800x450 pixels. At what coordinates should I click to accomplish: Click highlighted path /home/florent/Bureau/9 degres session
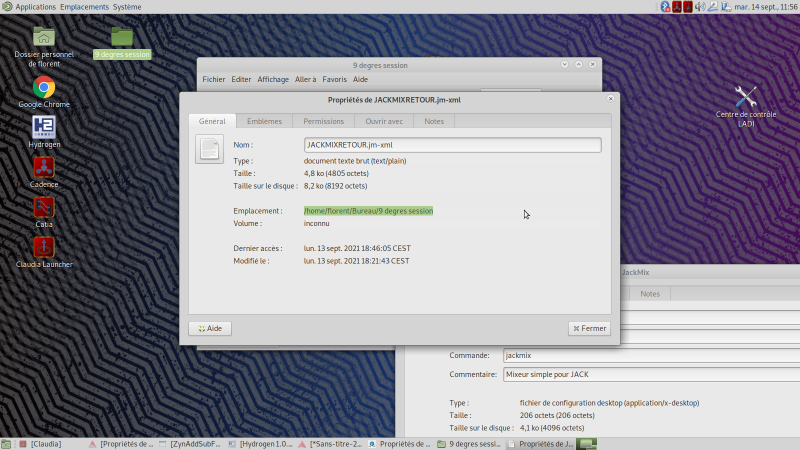368,211
